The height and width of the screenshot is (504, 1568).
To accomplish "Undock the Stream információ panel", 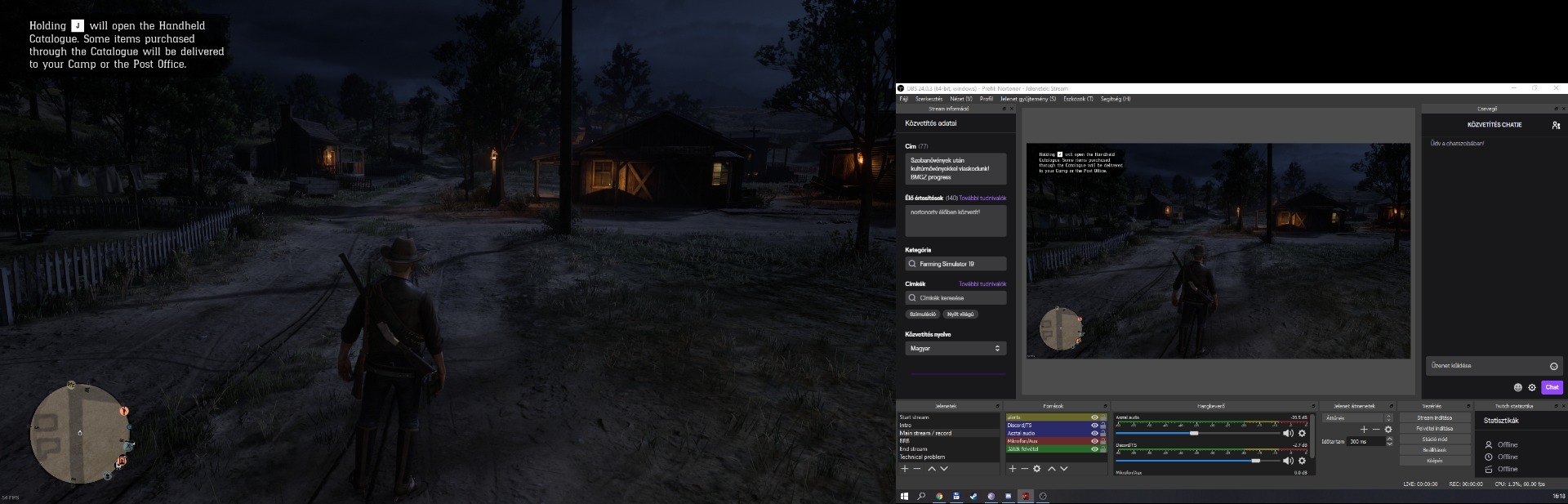I will point(1004,109).
